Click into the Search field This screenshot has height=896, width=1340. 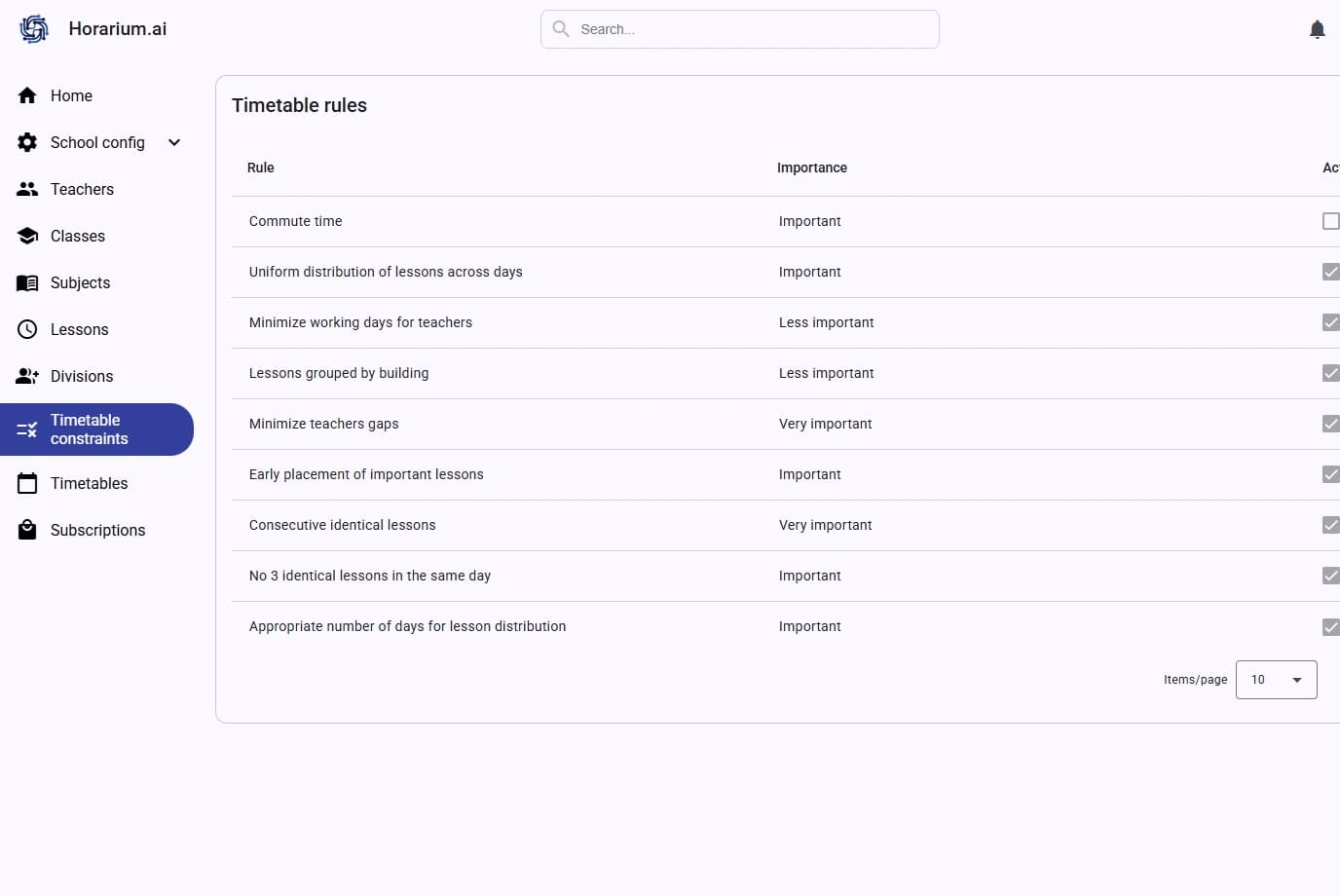pos(750,29)
